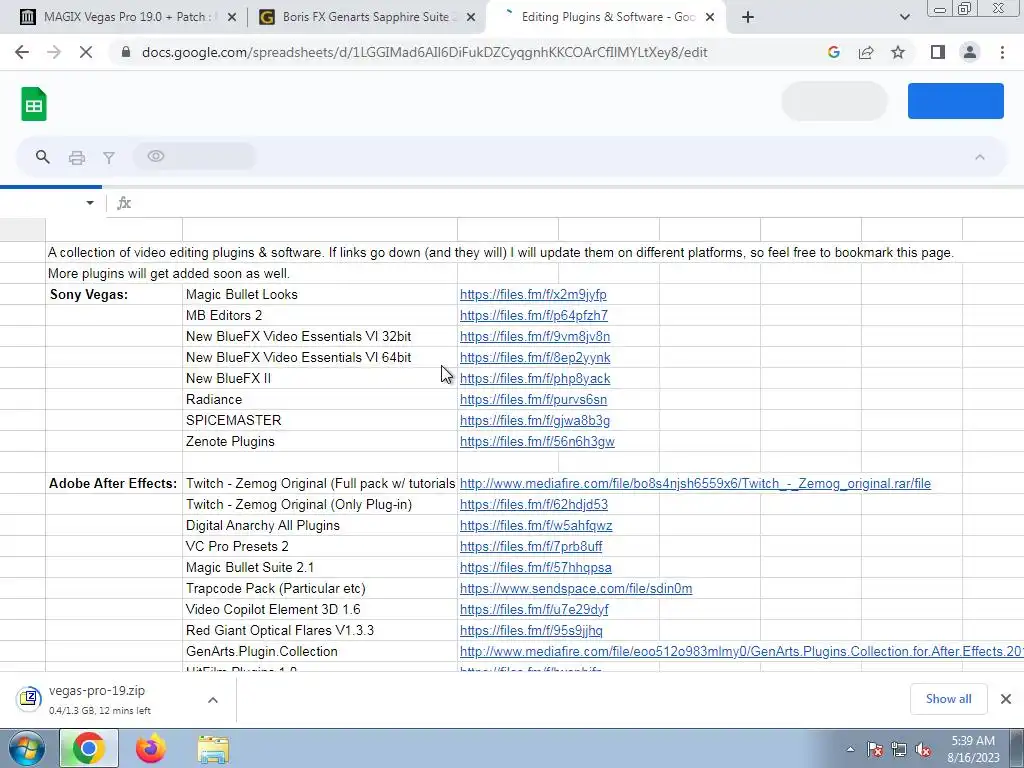Toggle the view-only eye icon
1024x768 pixels.
pyautogui.click(x=155, y=156)
